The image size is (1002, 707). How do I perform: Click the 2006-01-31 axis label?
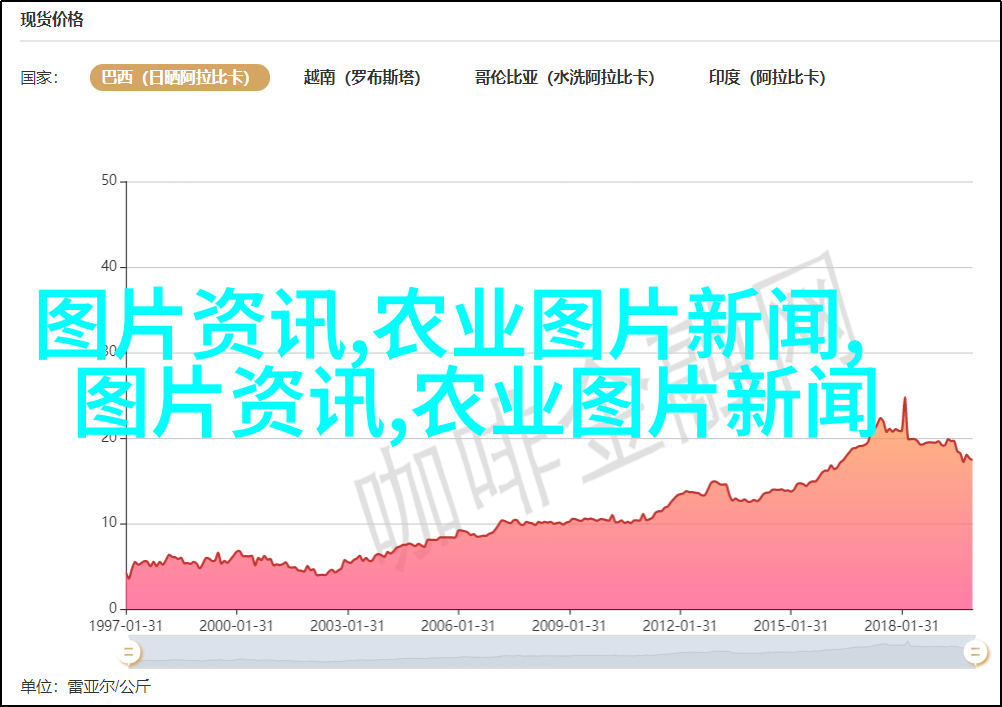458,626
